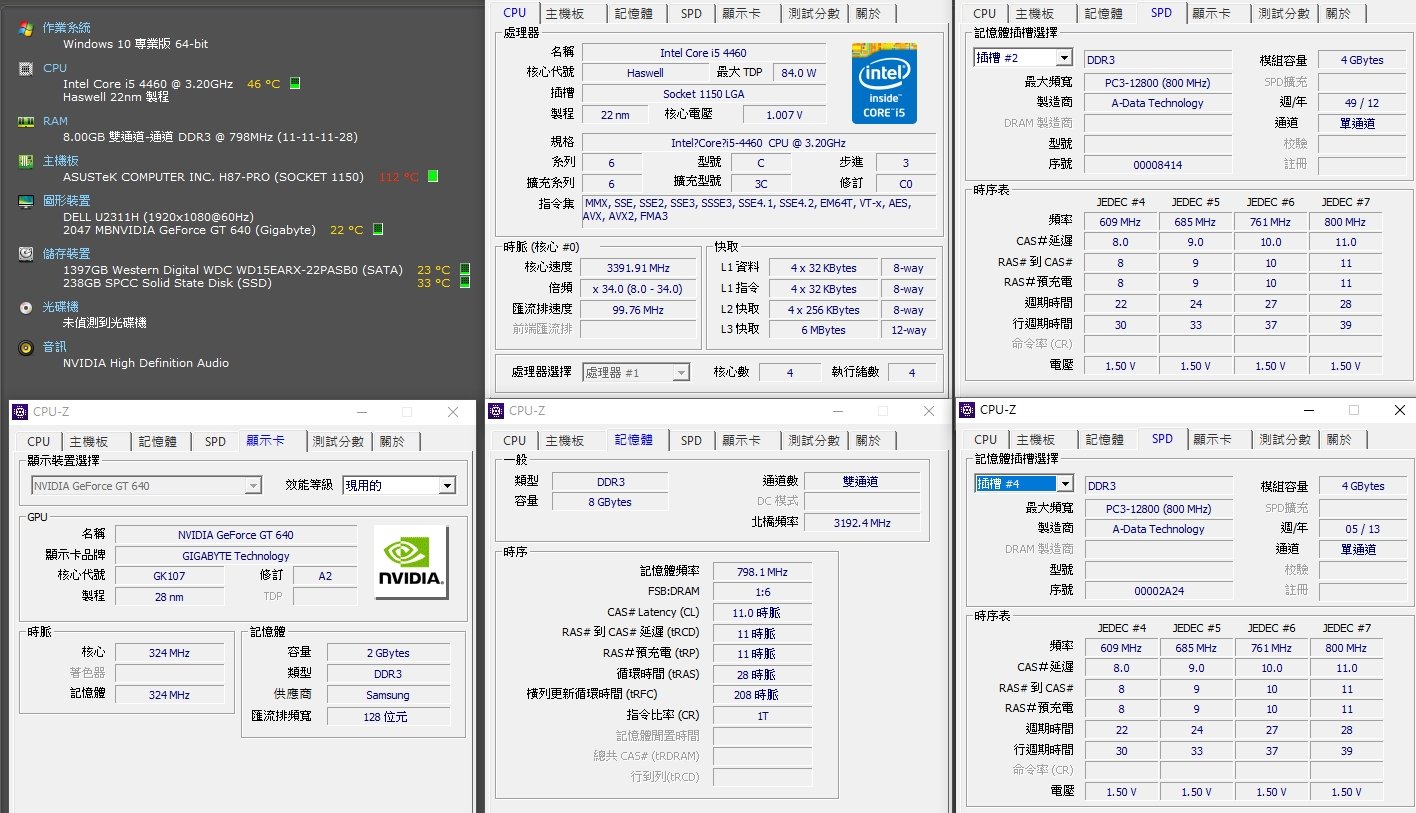This screenshot has height=813, width=1416.
Task: Click the CPU-Z title icon of the slot #4 window
Action: (967, 410)
